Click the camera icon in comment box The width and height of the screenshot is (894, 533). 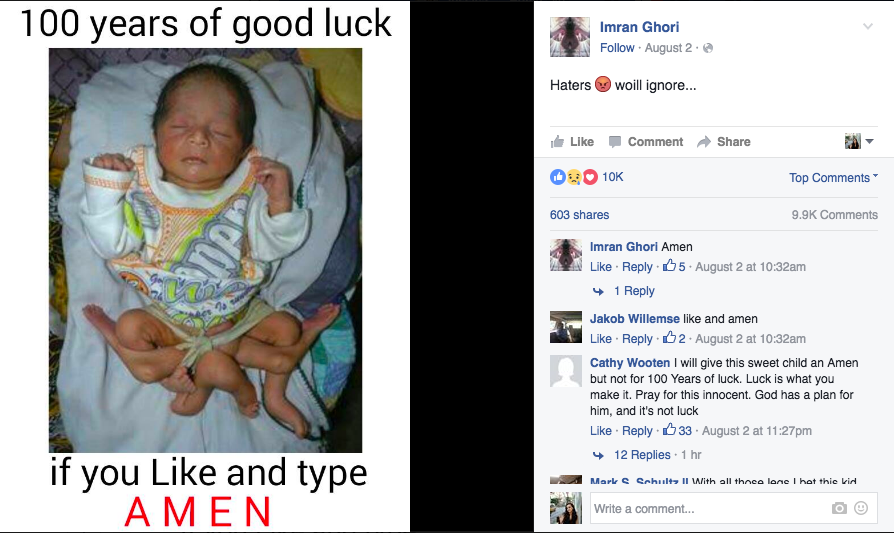(x=839, y=508)
